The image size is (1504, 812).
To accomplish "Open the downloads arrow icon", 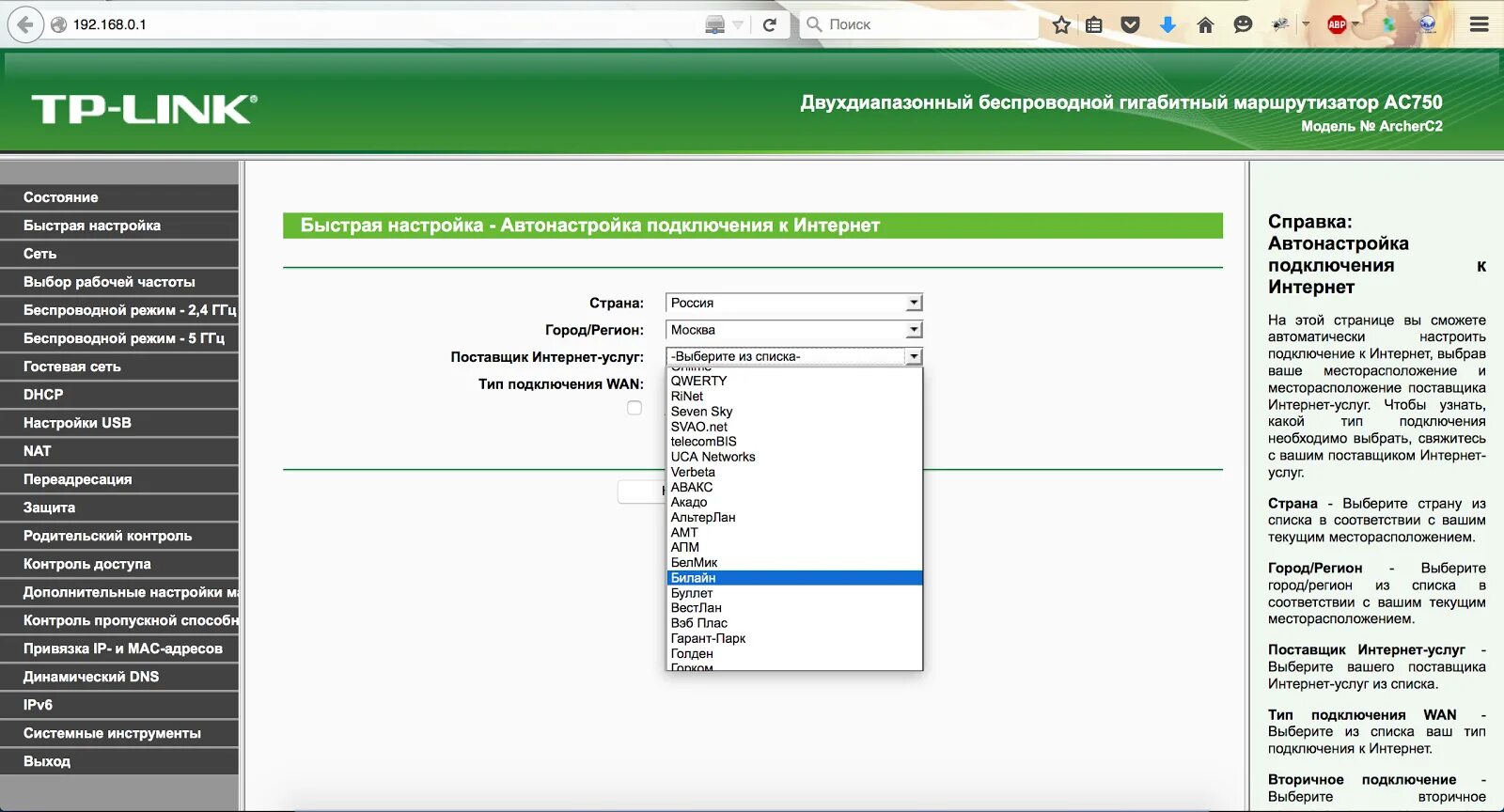I will pyautogui.click(x=1167, y=25).
